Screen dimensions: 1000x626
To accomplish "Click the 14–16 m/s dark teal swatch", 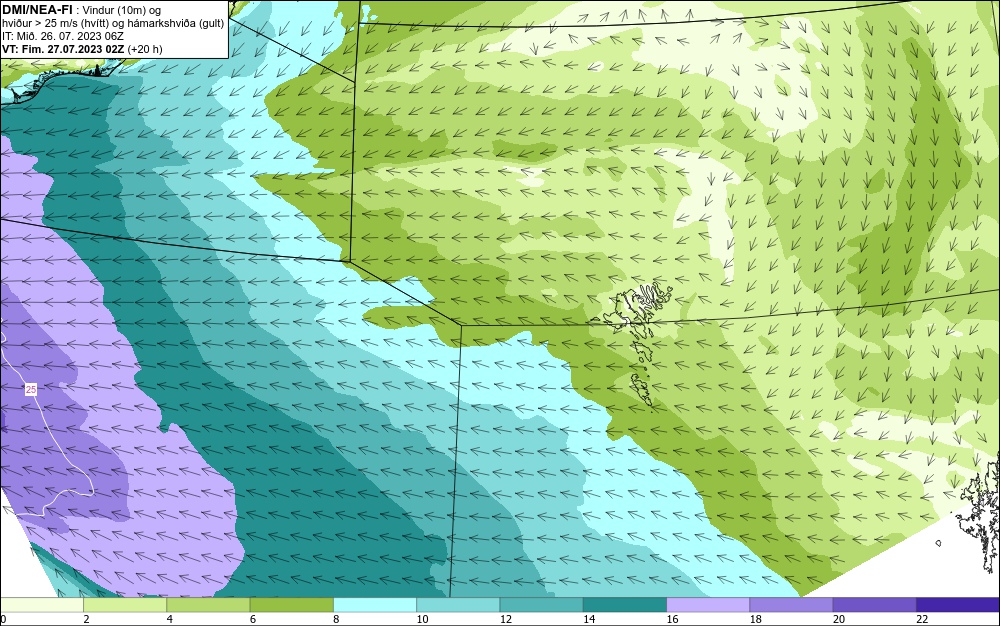I will tap(625, 605).
